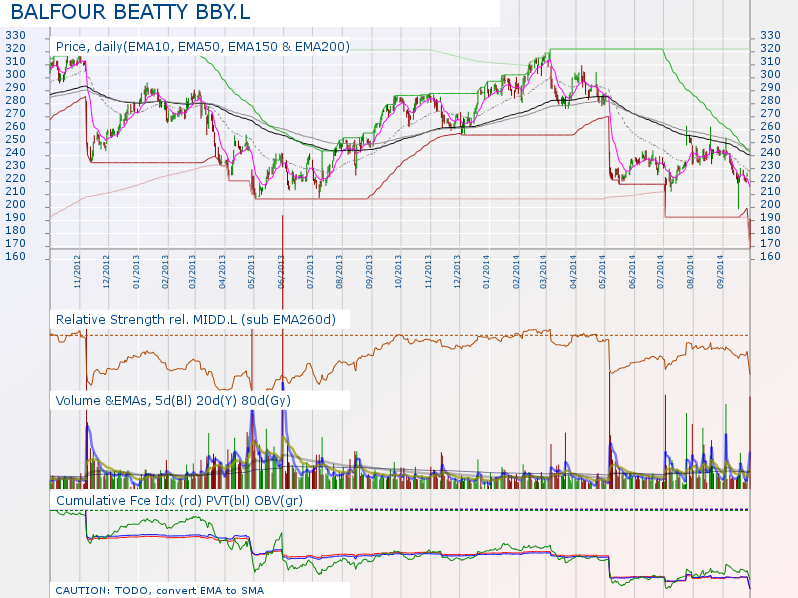The width and height of the screenshot is (798, 598).
Task: Click the 300 value on left price axis
Action: click(15, 74)
